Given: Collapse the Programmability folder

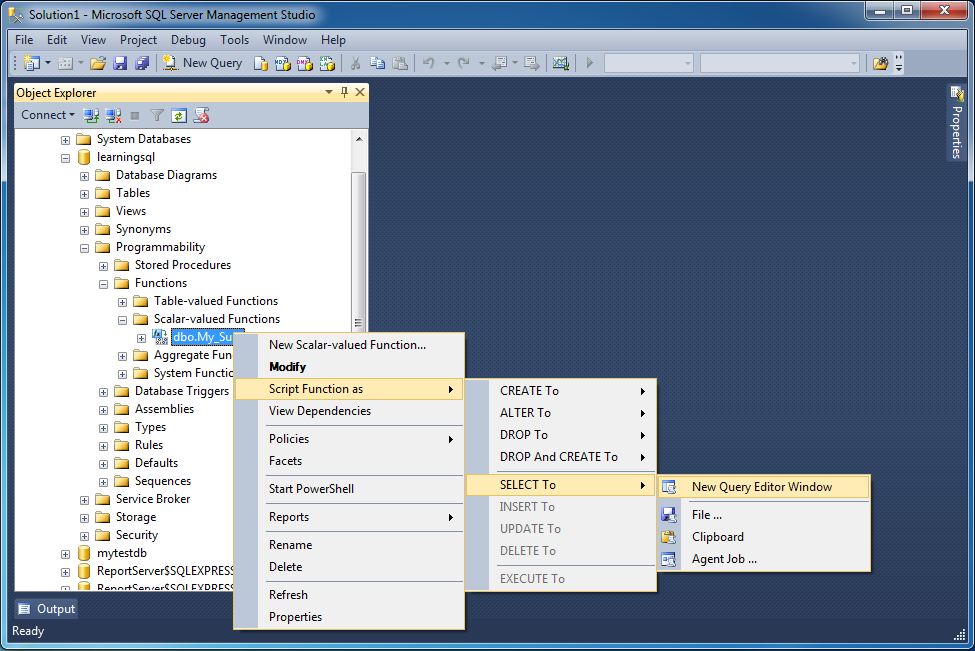Looking at the screenshot, I should click(85, 248).
